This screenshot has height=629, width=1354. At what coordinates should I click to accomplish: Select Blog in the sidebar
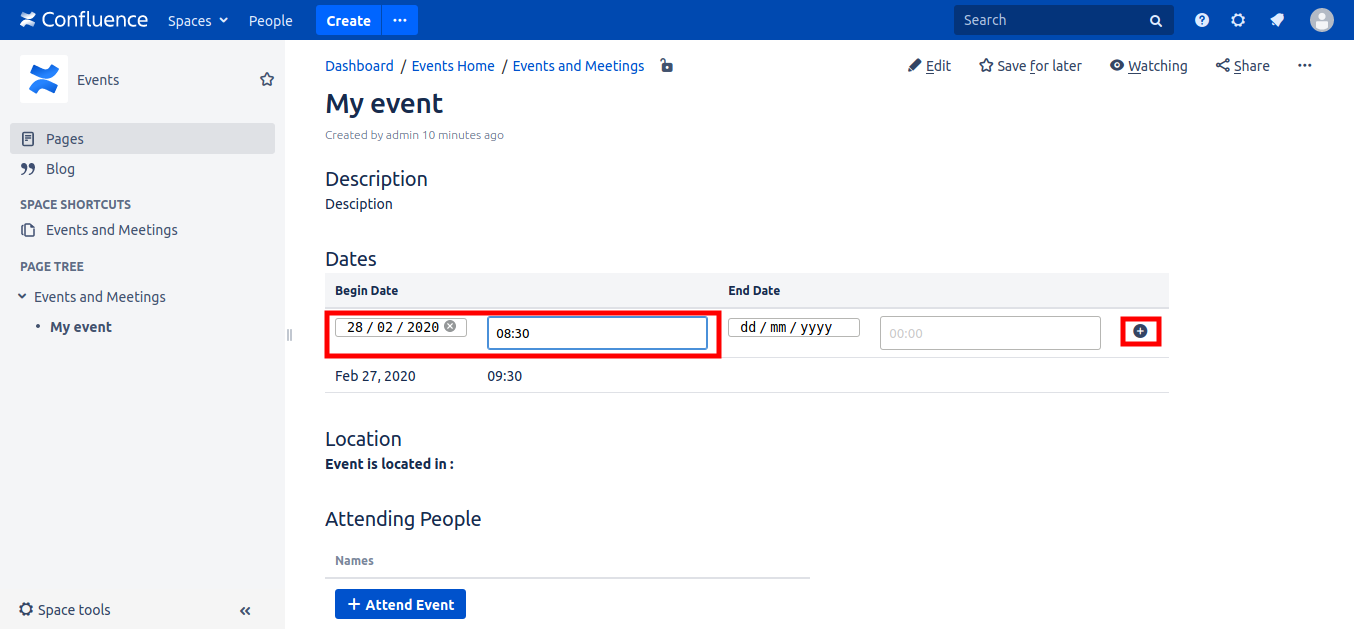(x=60, y=169)
